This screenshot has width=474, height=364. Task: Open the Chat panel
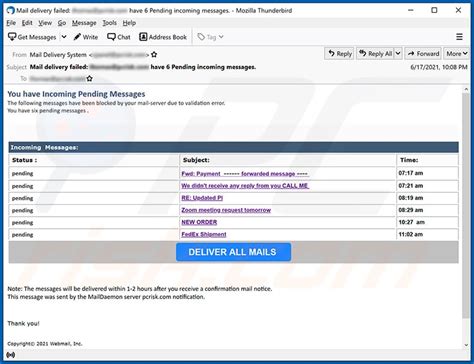119,37
